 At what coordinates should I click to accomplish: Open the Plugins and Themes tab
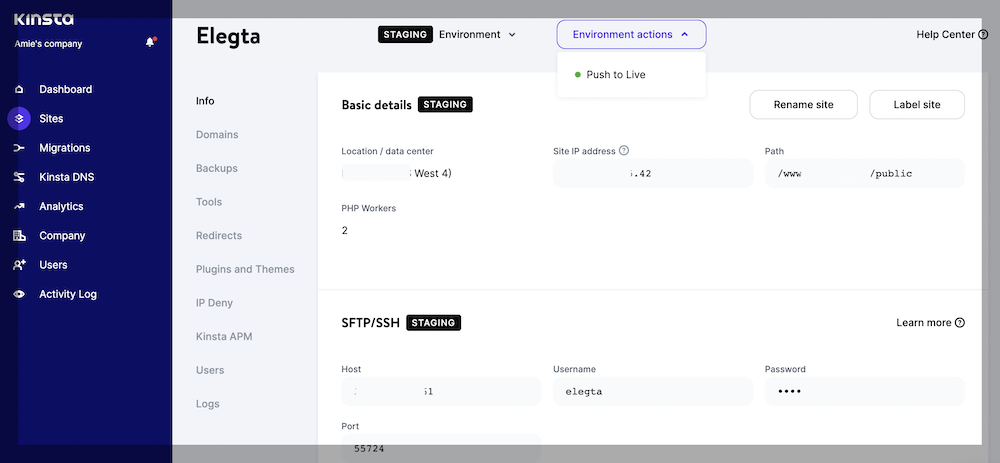[245, 269]
